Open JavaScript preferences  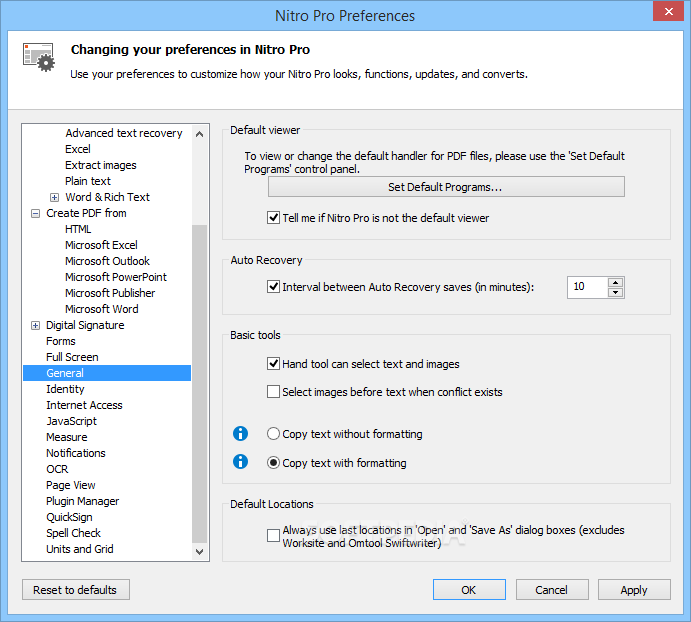pyautogui.click(x=71, y=421)
